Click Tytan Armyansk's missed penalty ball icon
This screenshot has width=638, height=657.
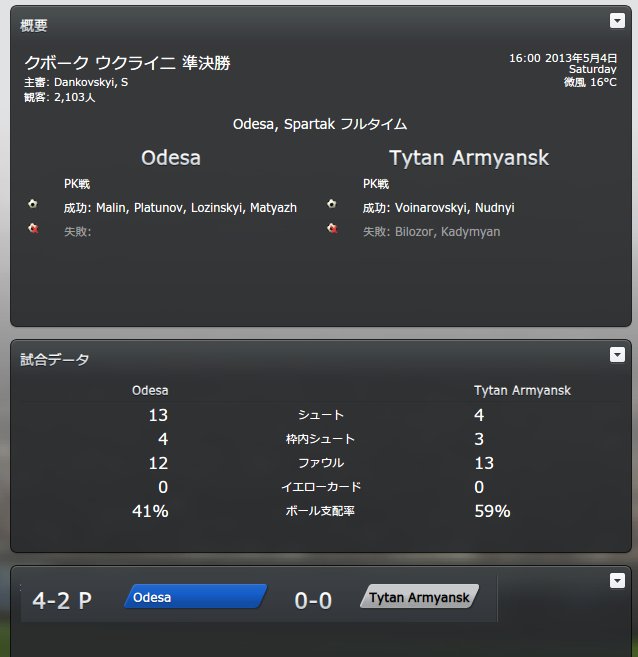(332, 228)
